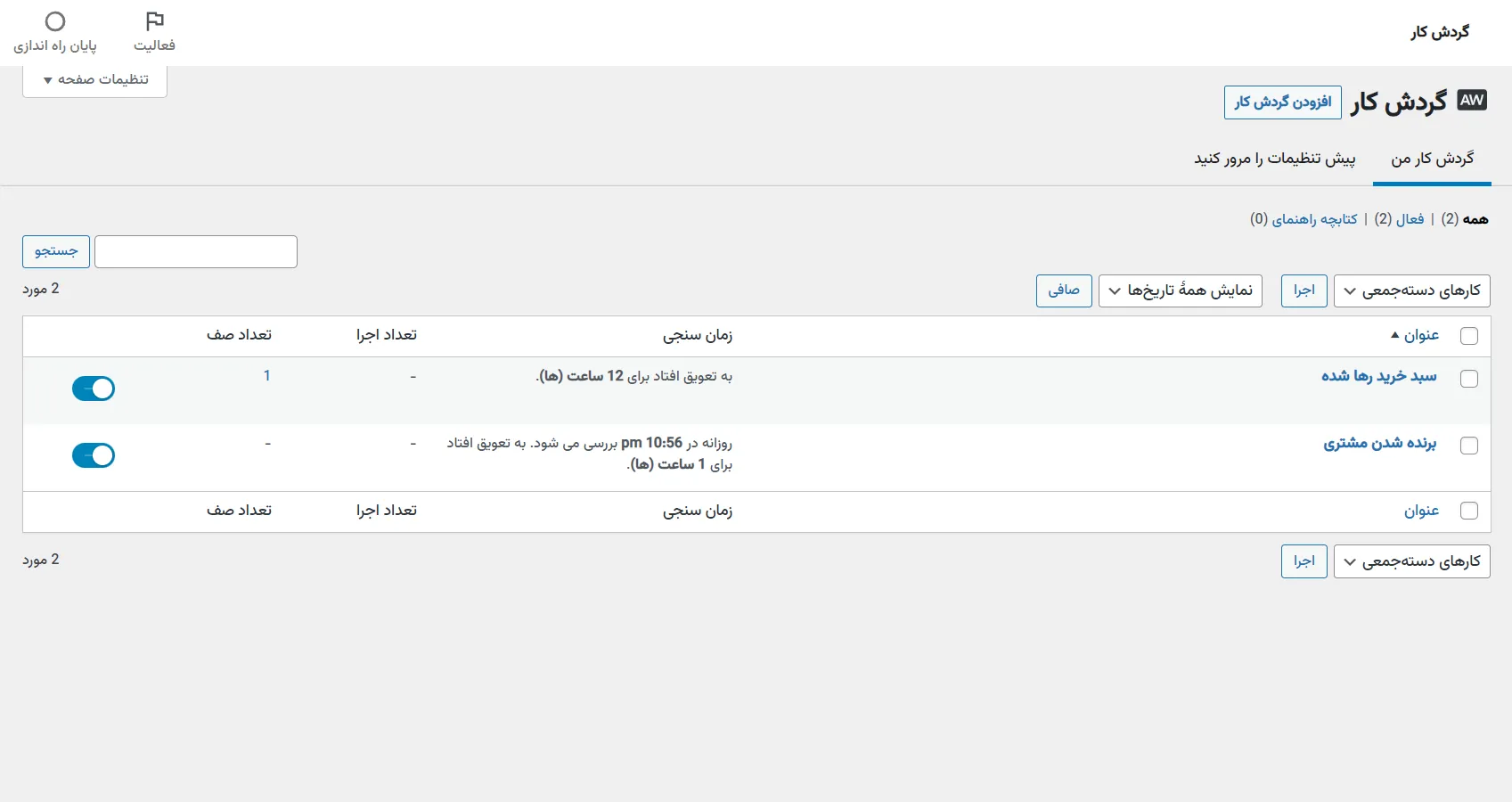Click the bottom اجرا apply button
The image size is (1512, 802).
pos(1304,561)
